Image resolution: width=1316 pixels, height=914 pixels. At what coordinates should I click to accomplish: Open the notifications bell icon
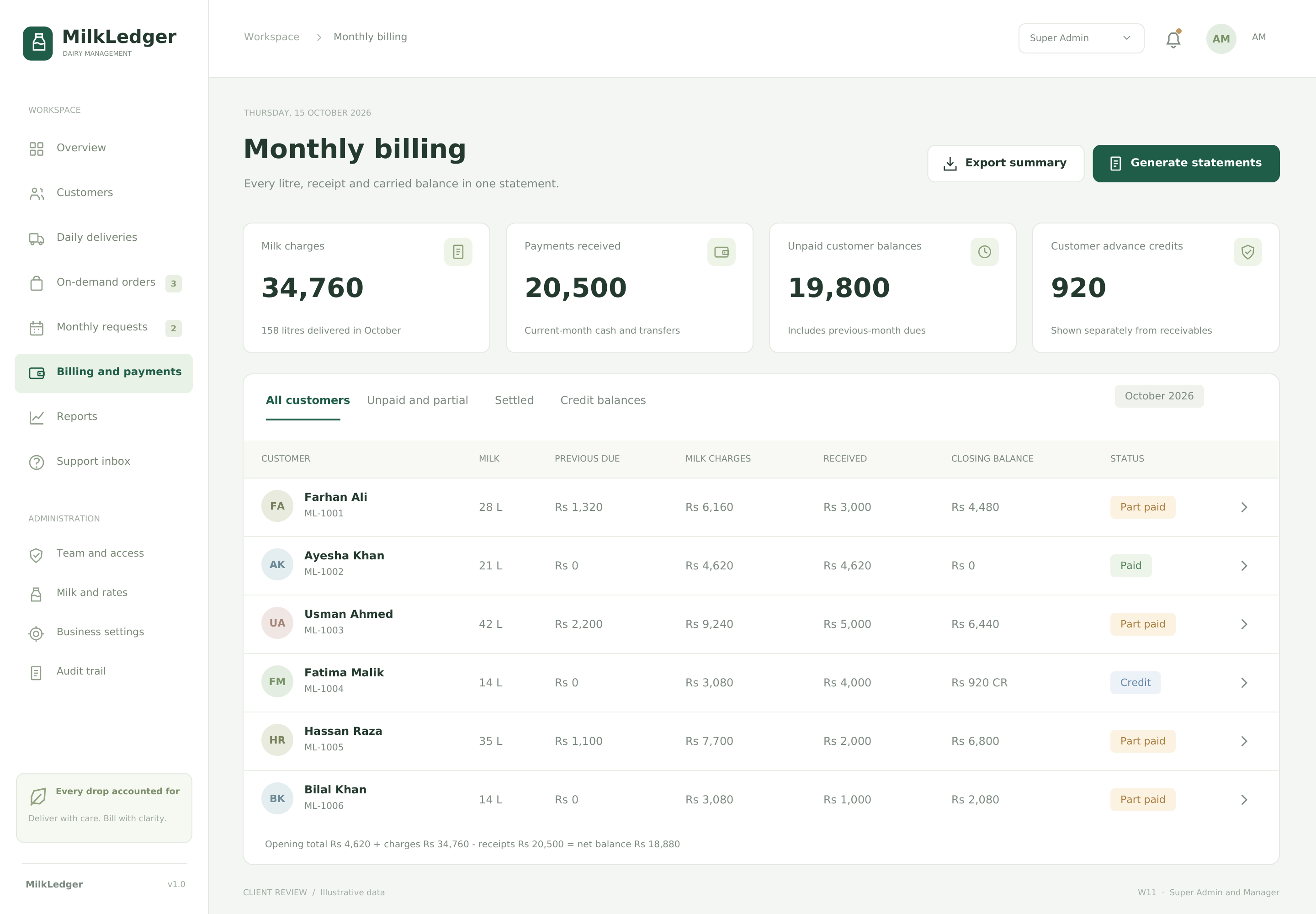1173,39
